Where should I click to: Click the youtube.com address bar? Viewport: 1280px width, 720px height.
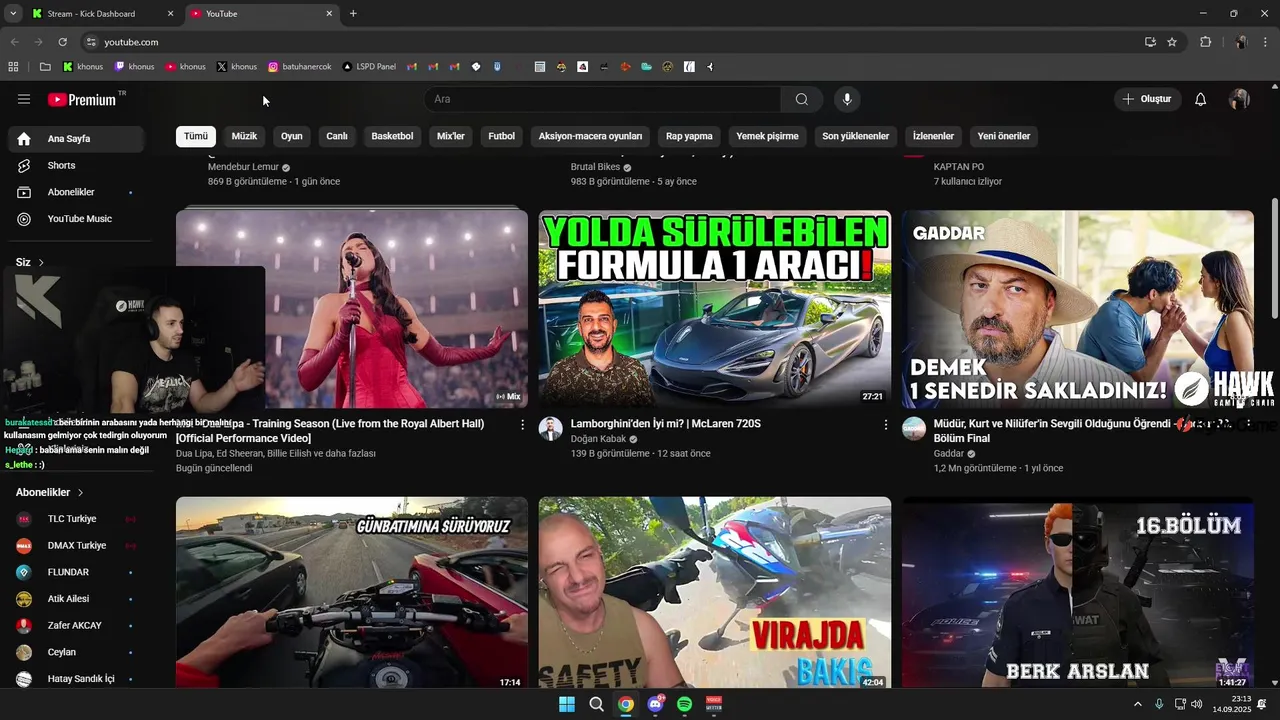pos(610,42)
